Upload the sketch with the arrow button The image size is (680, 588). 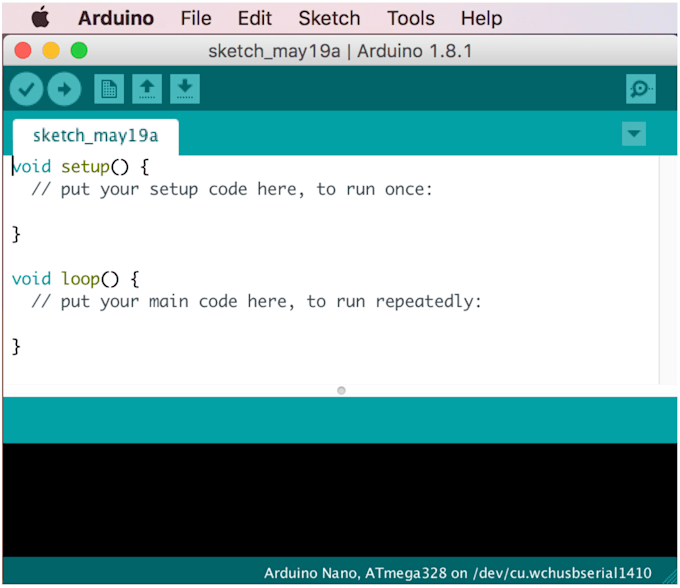tap(64, 89)
